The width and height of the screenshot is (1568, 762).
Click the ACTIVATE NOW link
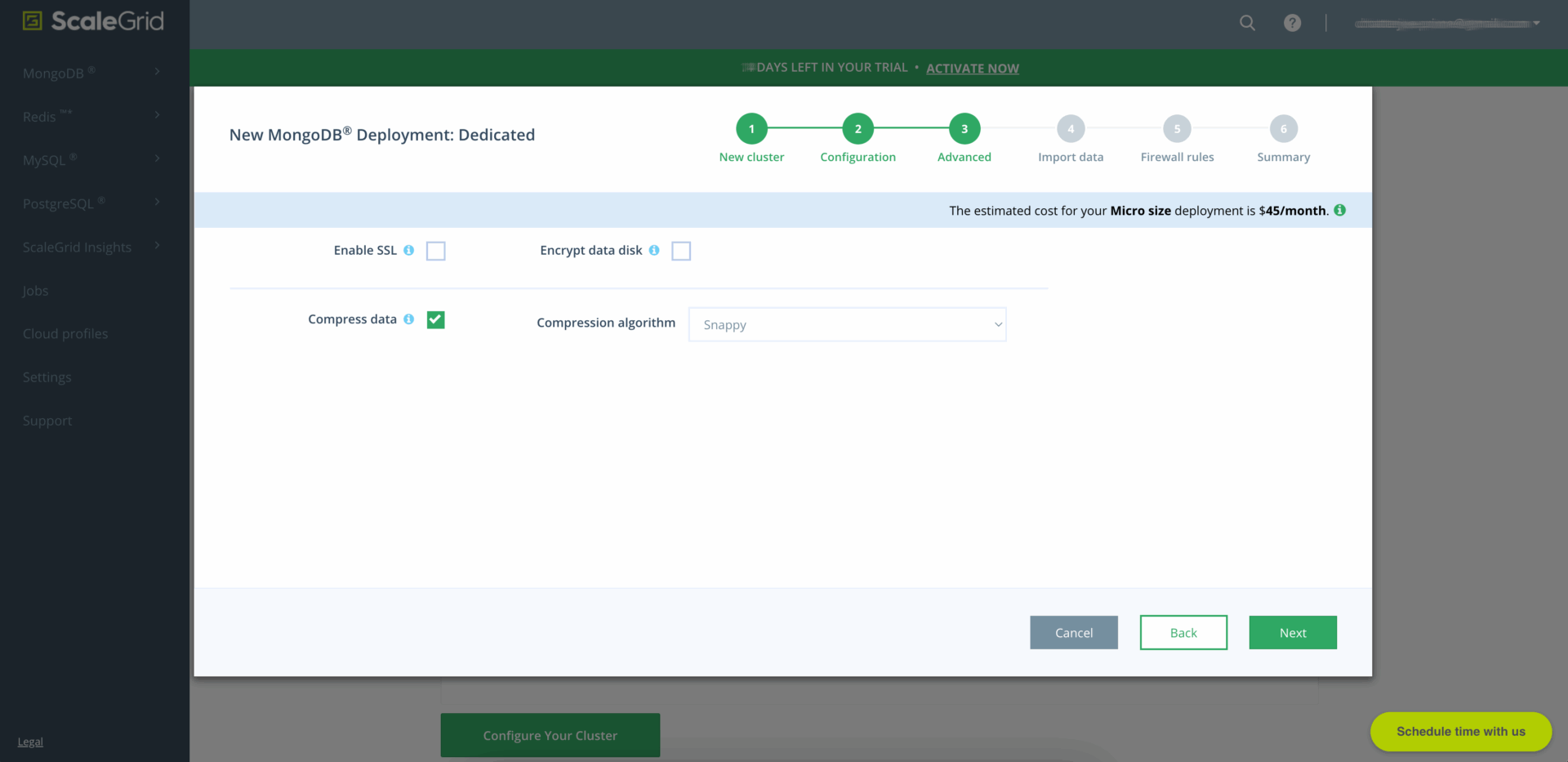click(x=972, y=69)
